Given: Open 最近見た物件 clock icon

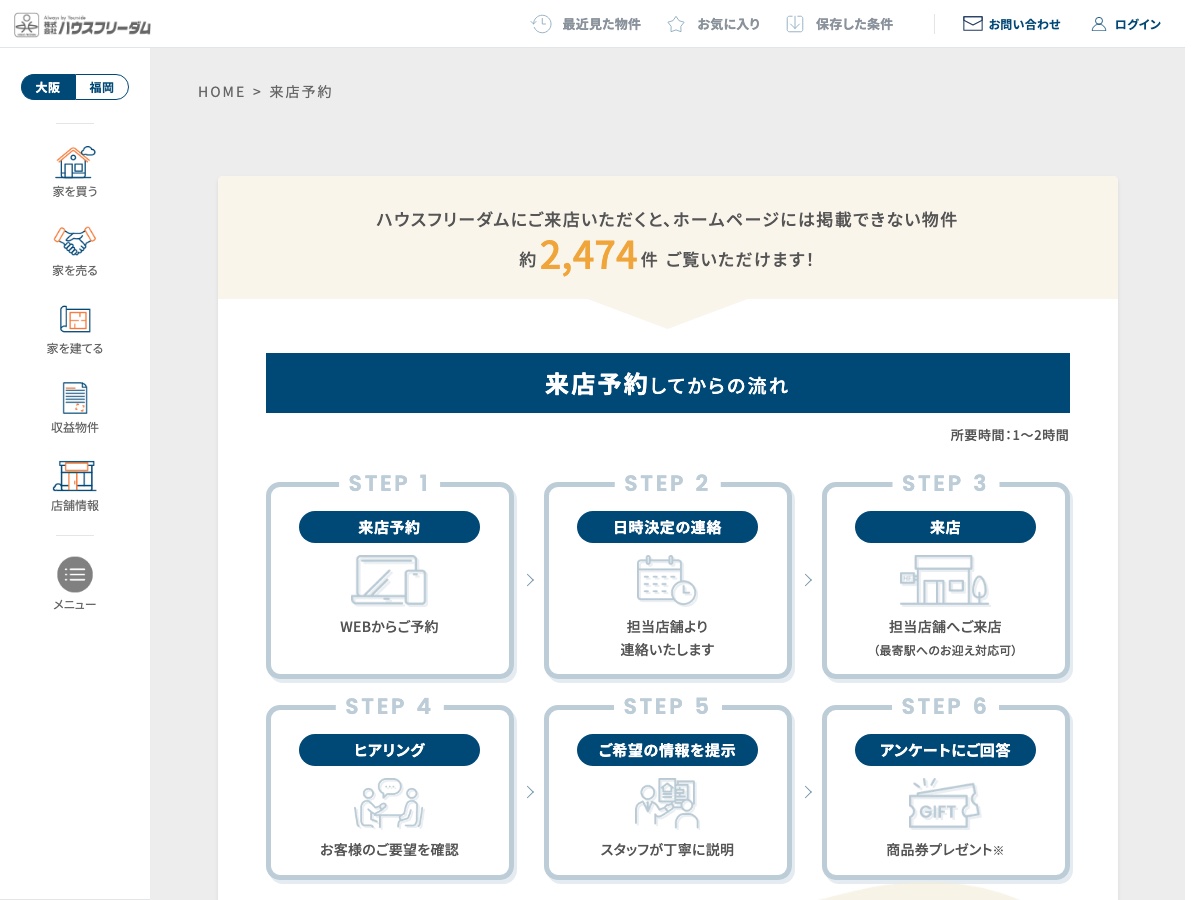Looking at the screenshot, I should pos(541,24).
